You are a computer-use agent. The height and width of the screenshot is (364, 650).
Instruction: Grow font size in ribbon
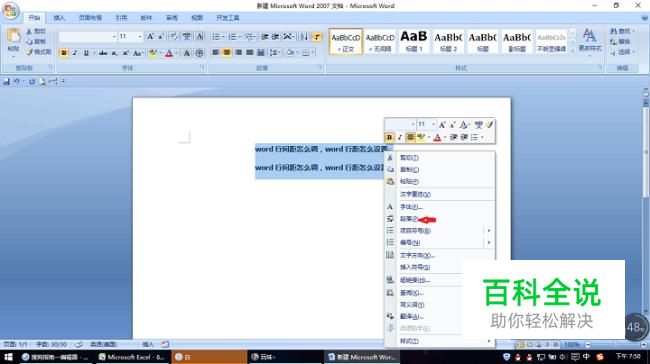(150, 36)
